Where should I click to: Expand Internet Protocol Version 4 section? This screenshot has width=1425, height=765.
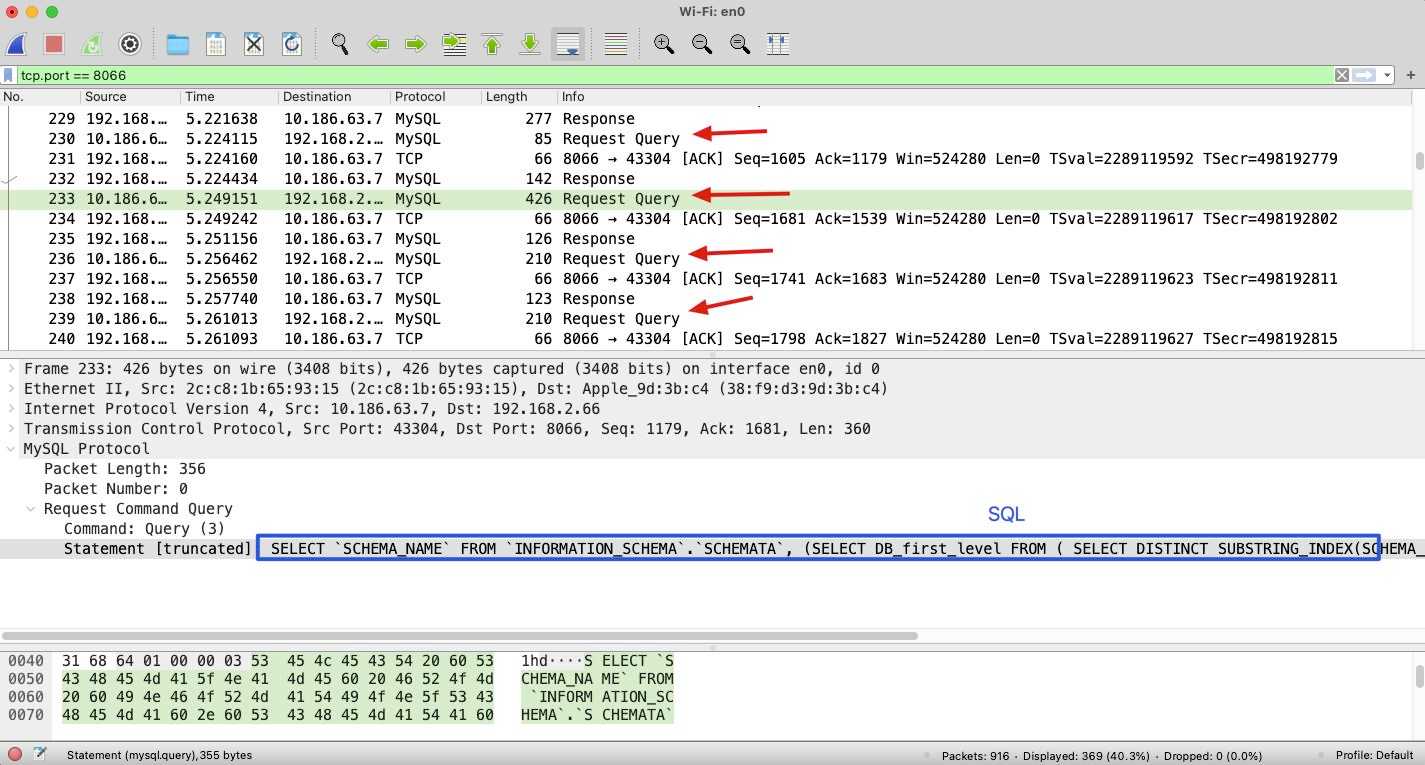pos(12,409)
